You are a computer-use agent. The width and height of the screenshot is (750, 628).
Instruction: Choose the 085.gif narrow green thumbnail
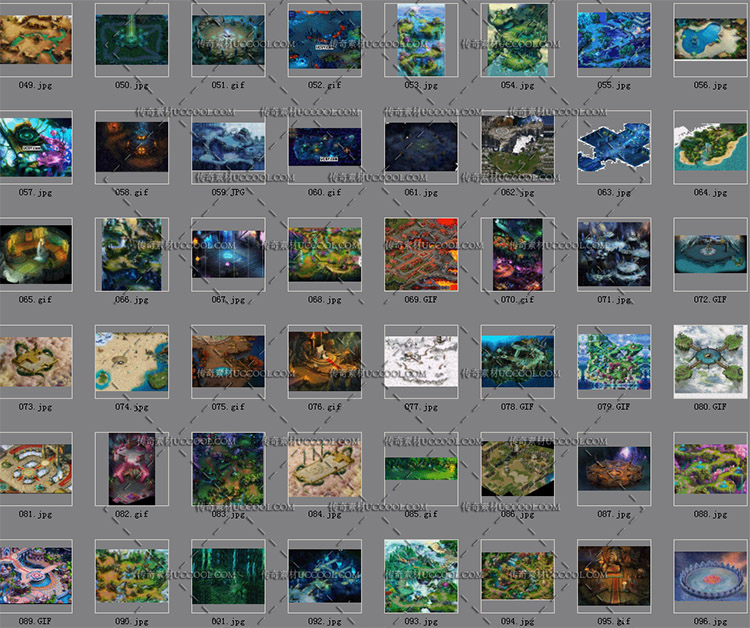point(421,469)
